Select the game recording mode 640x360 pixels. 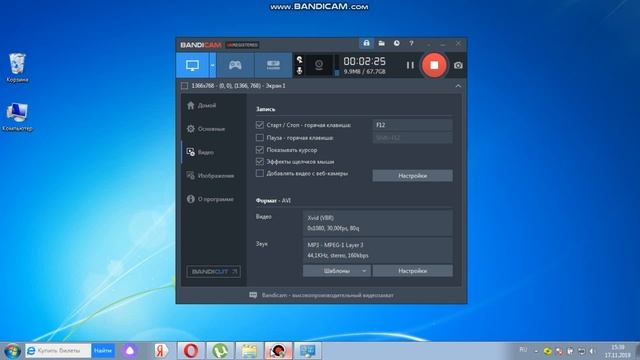pyautogui.click(x=235, y=65)
